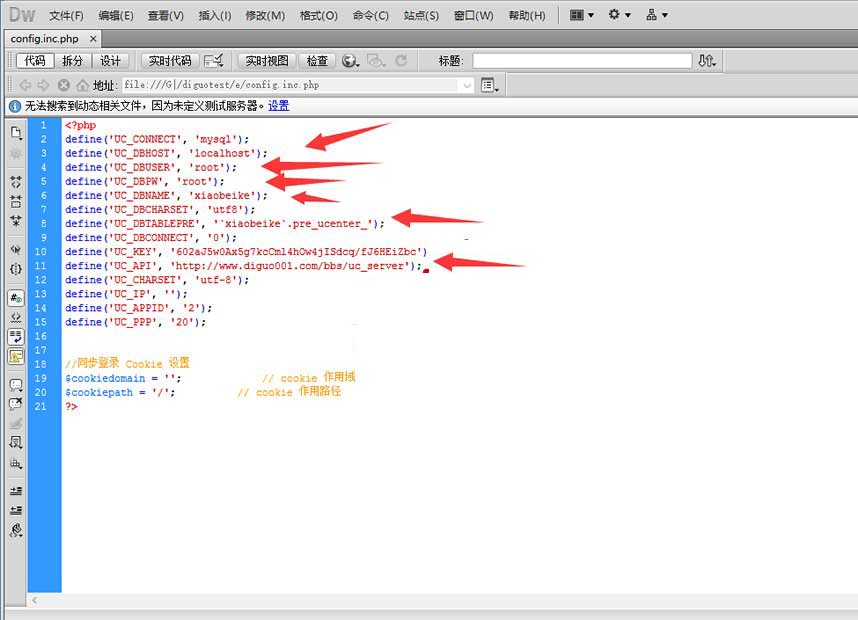Click the Collapse Full Tag icon

(x=16, y=182)
